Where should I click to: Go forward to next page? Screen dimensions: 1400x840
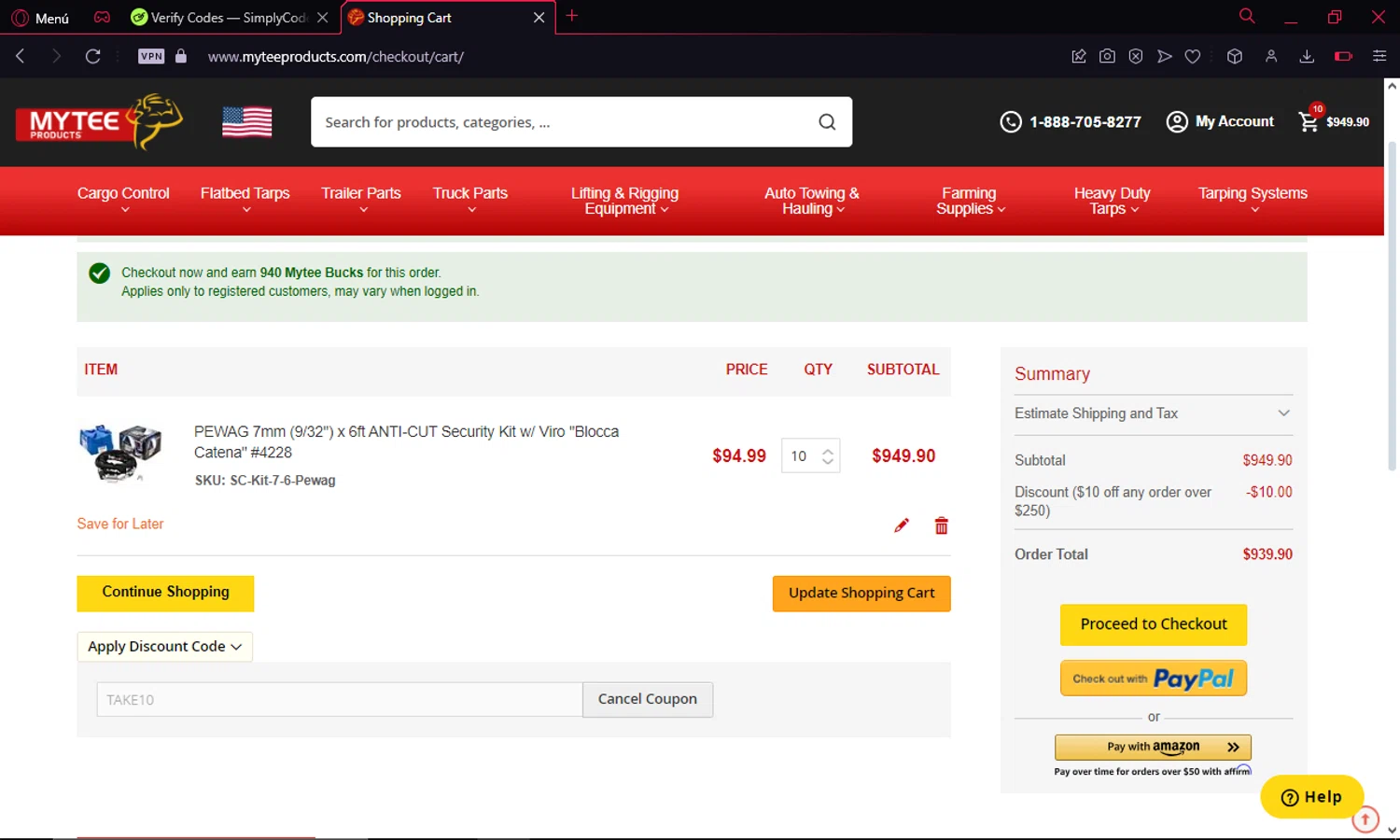(56, 56)
